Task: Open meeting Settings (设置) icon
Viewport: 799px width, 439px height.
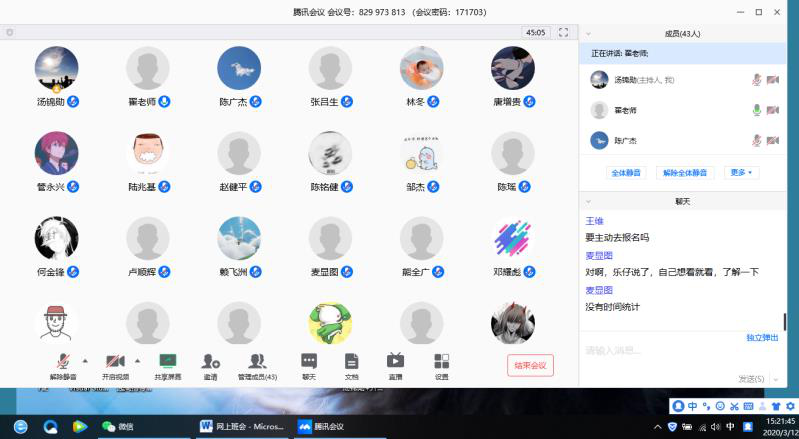Action: [x=441, y=362]
